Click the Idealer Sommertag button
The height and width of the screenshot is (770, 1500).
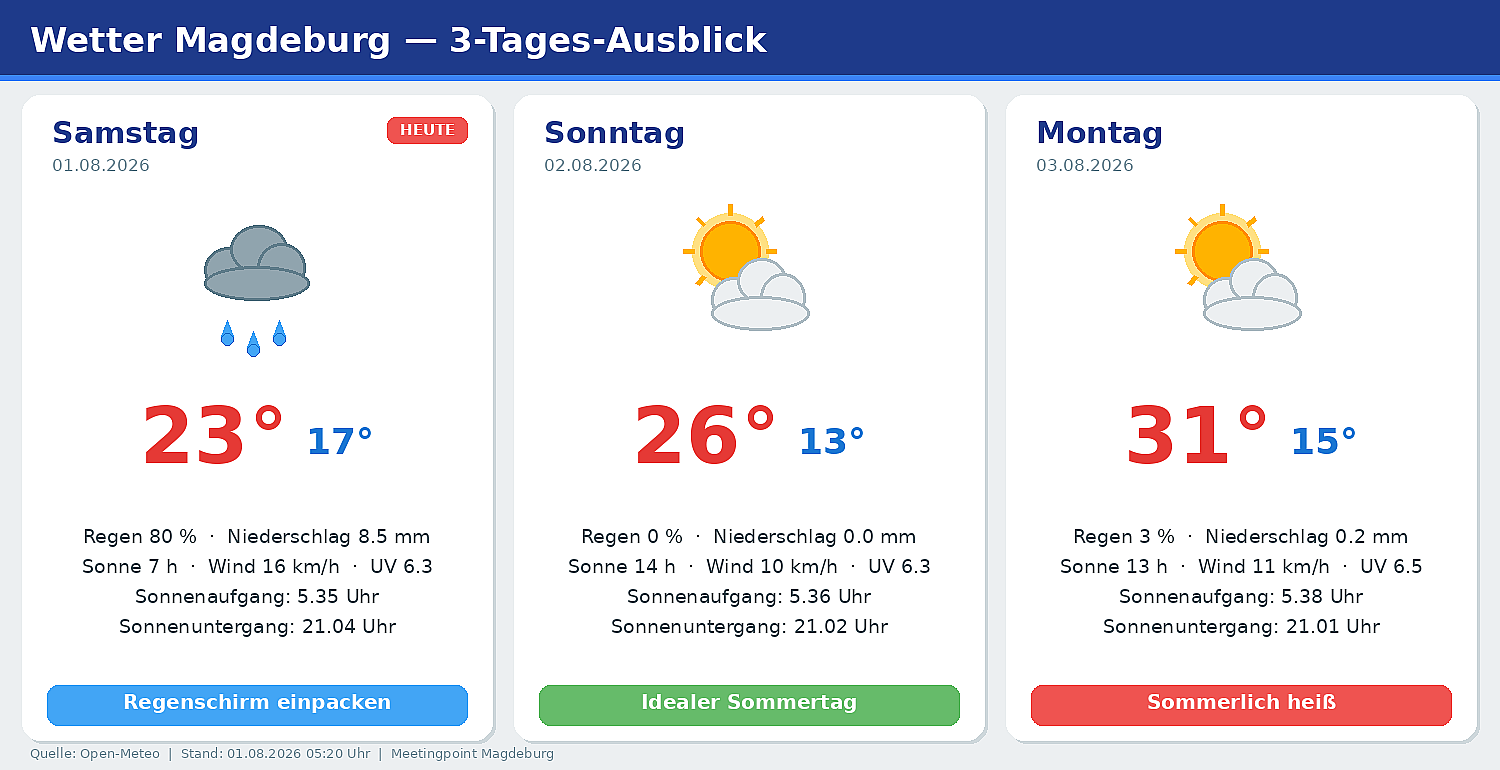click(749, 704)
